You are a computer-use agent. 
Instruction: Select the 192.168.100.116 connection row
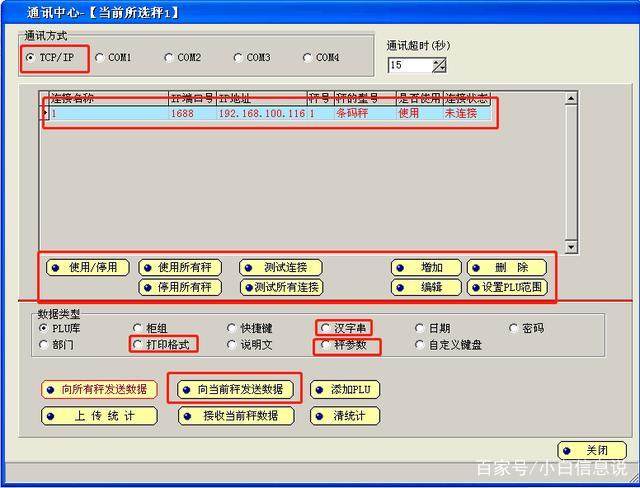[x=260, y=114]
